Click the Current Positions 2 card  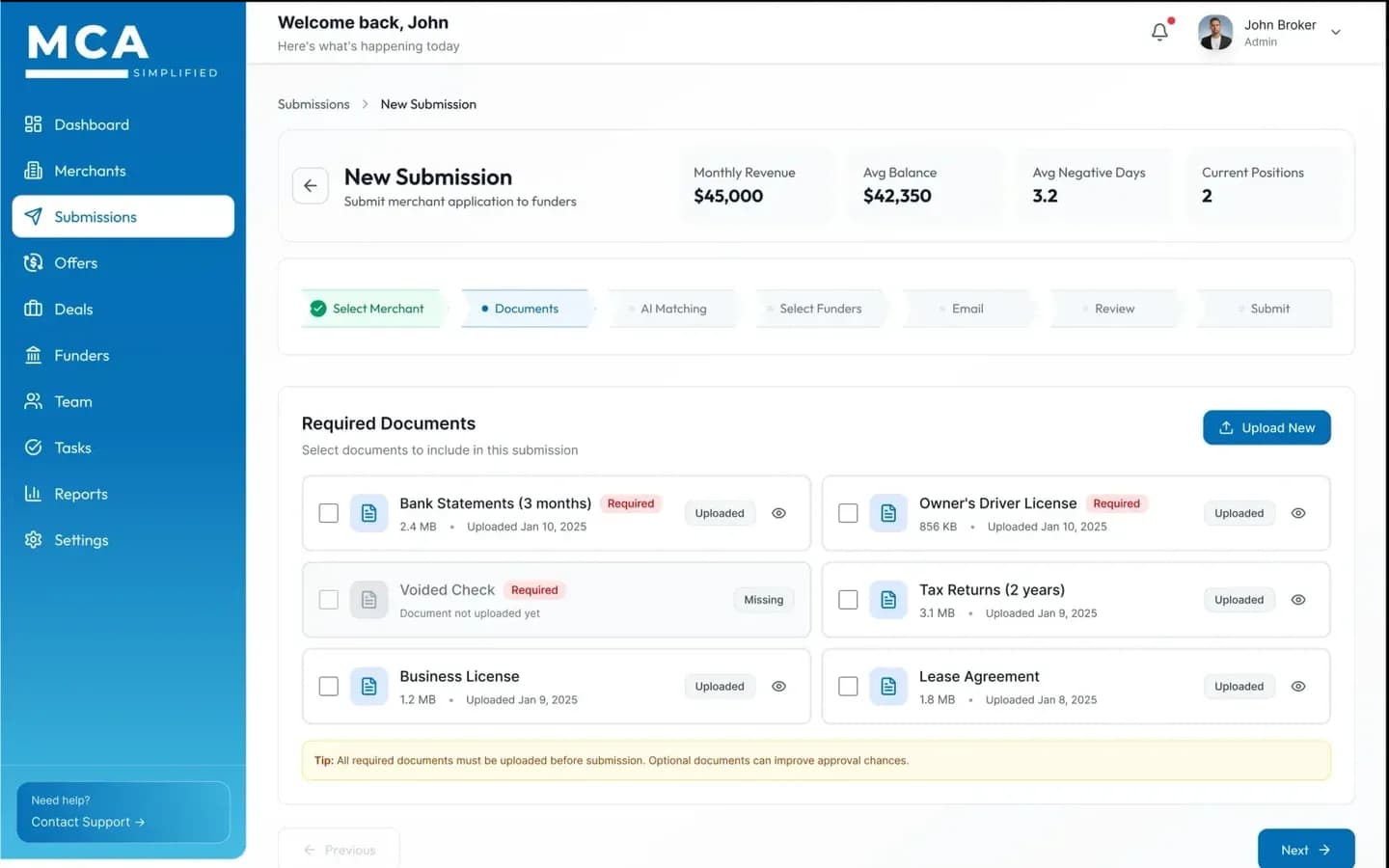1266,185
